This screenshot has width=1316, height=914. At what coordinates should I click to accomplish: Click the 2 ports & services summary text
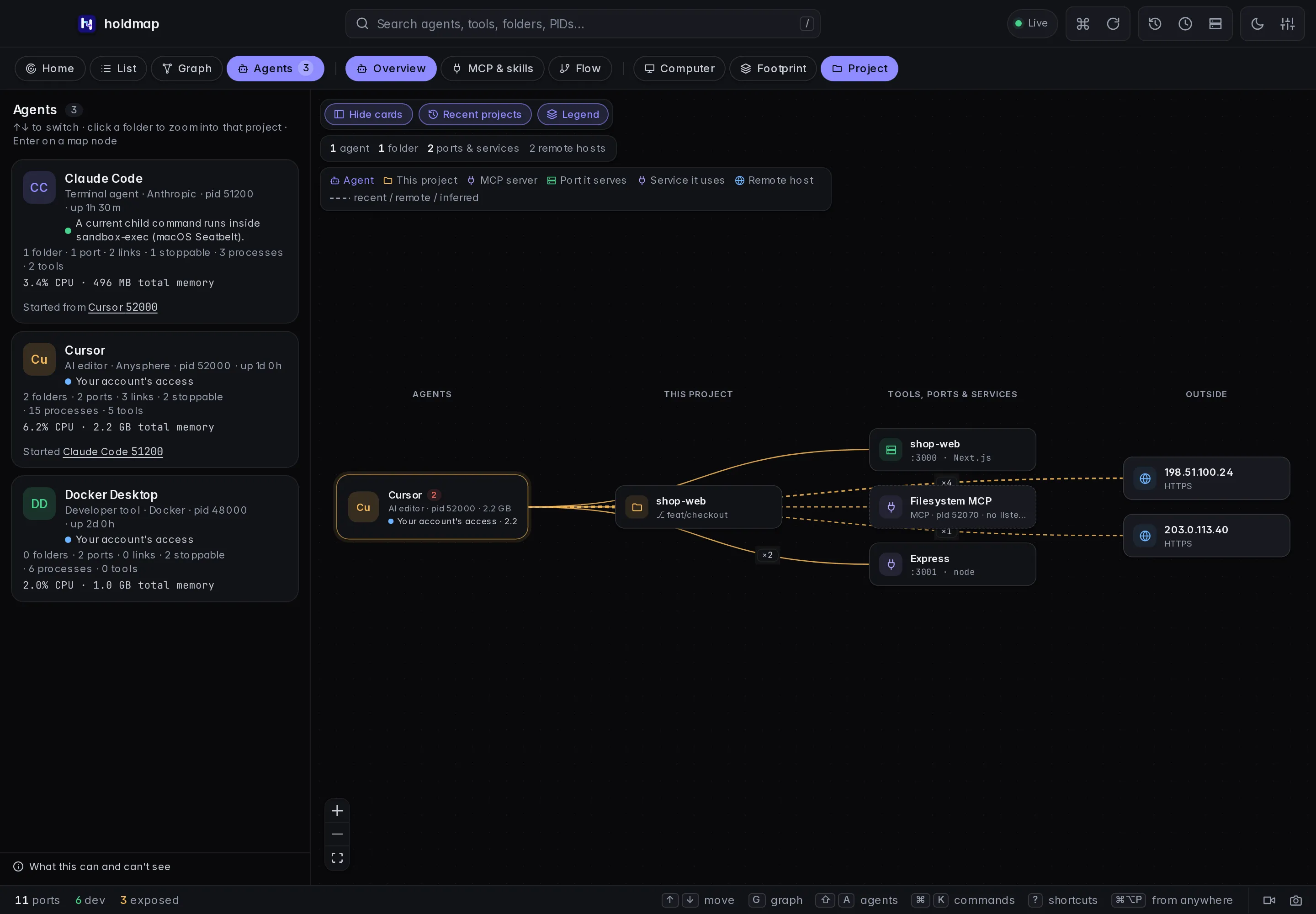[473, 149]
